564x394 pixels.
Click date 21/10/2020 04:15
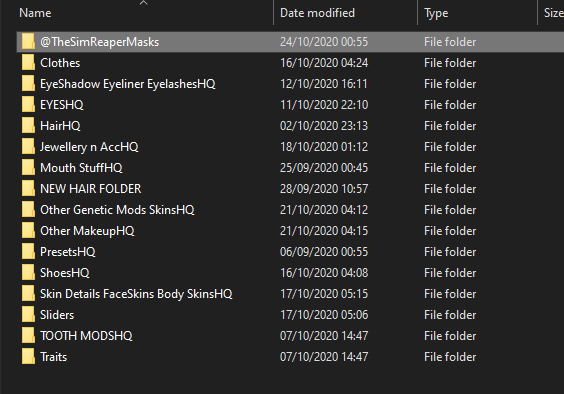click(x=324, y=231)
